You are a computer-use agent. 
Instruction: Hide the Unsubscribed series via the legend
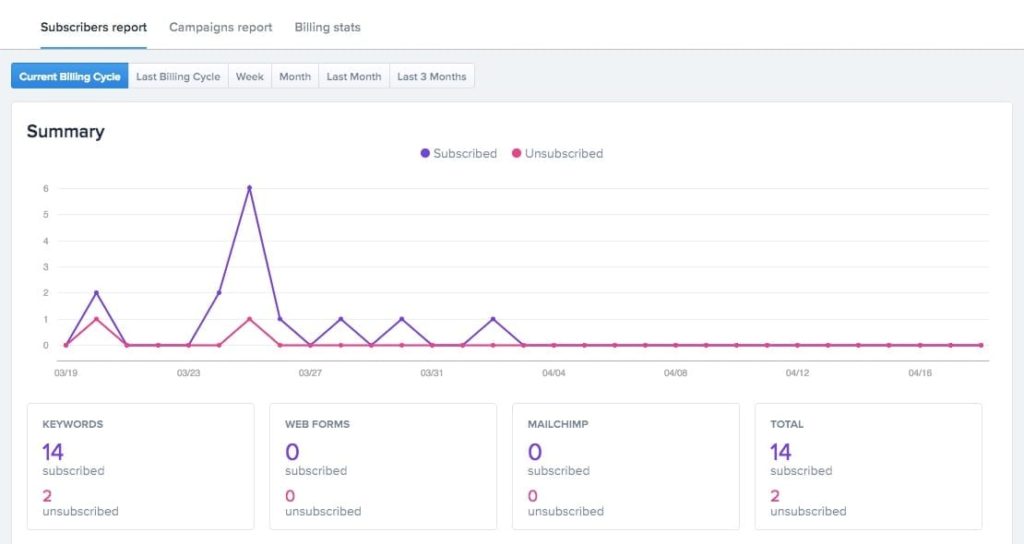[x=557, y=154]
